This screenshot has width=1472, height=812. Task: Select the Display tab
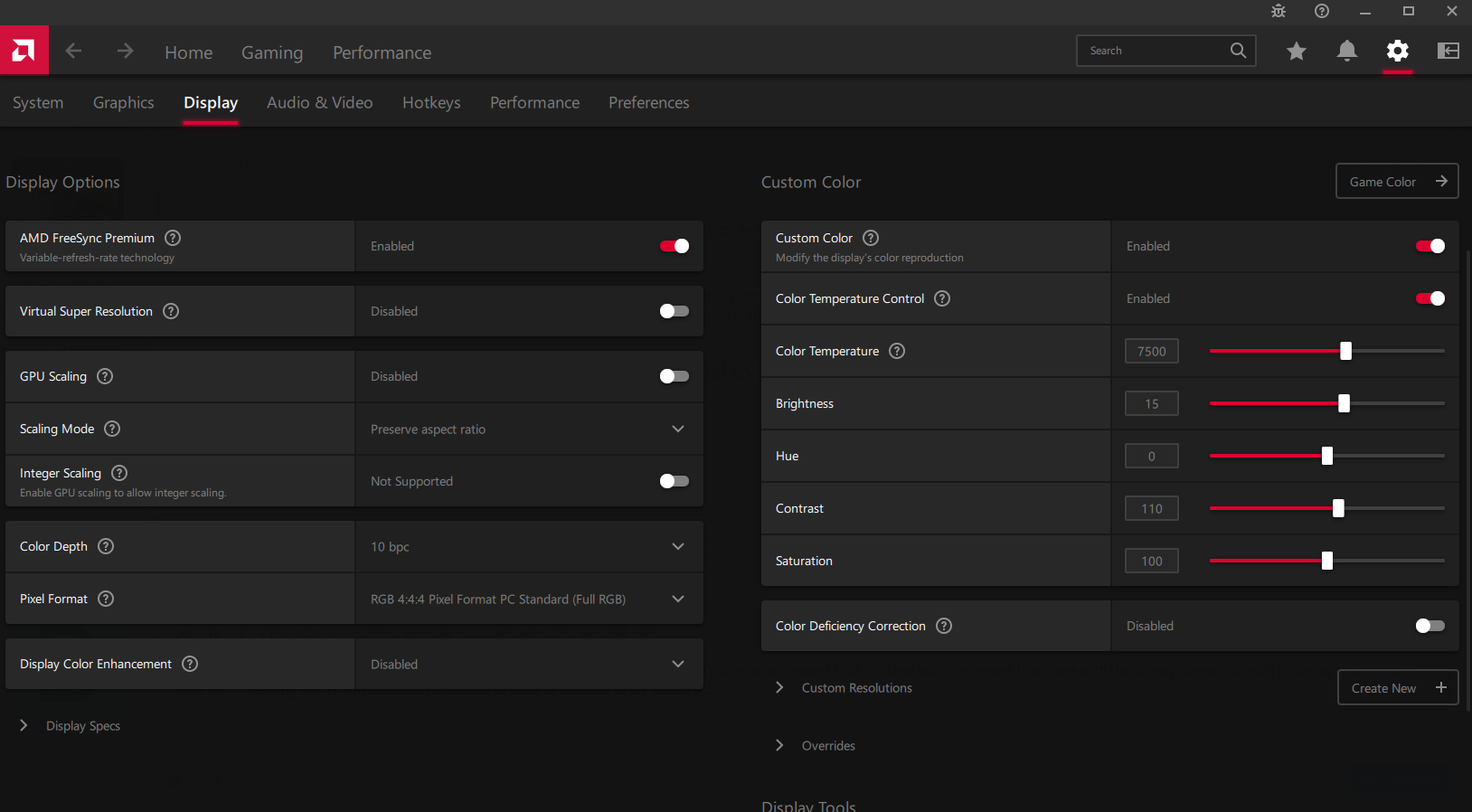(x=211, y=103)
